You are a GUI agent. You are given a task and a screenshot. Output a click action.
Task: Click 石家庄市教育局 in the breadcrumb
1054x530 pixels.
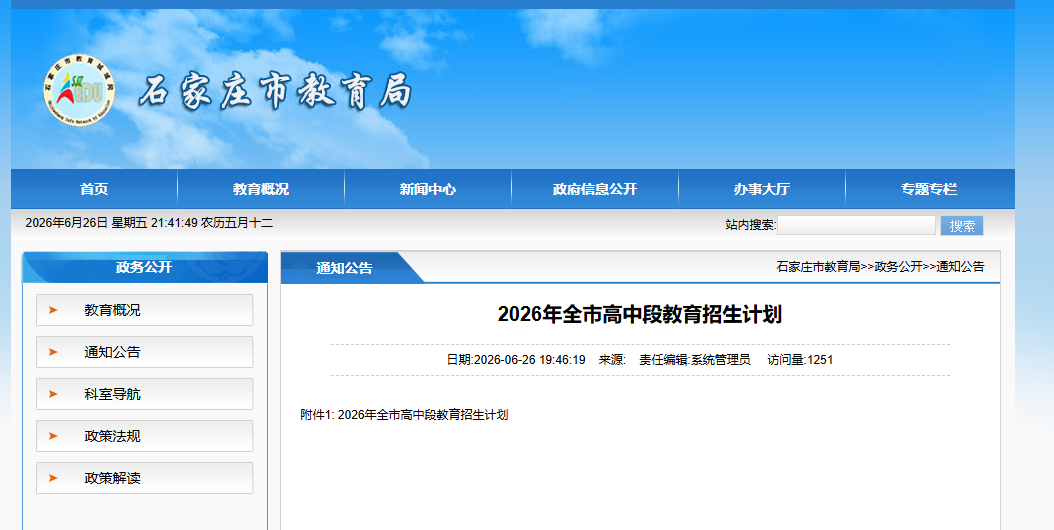[x=818, y=267]
